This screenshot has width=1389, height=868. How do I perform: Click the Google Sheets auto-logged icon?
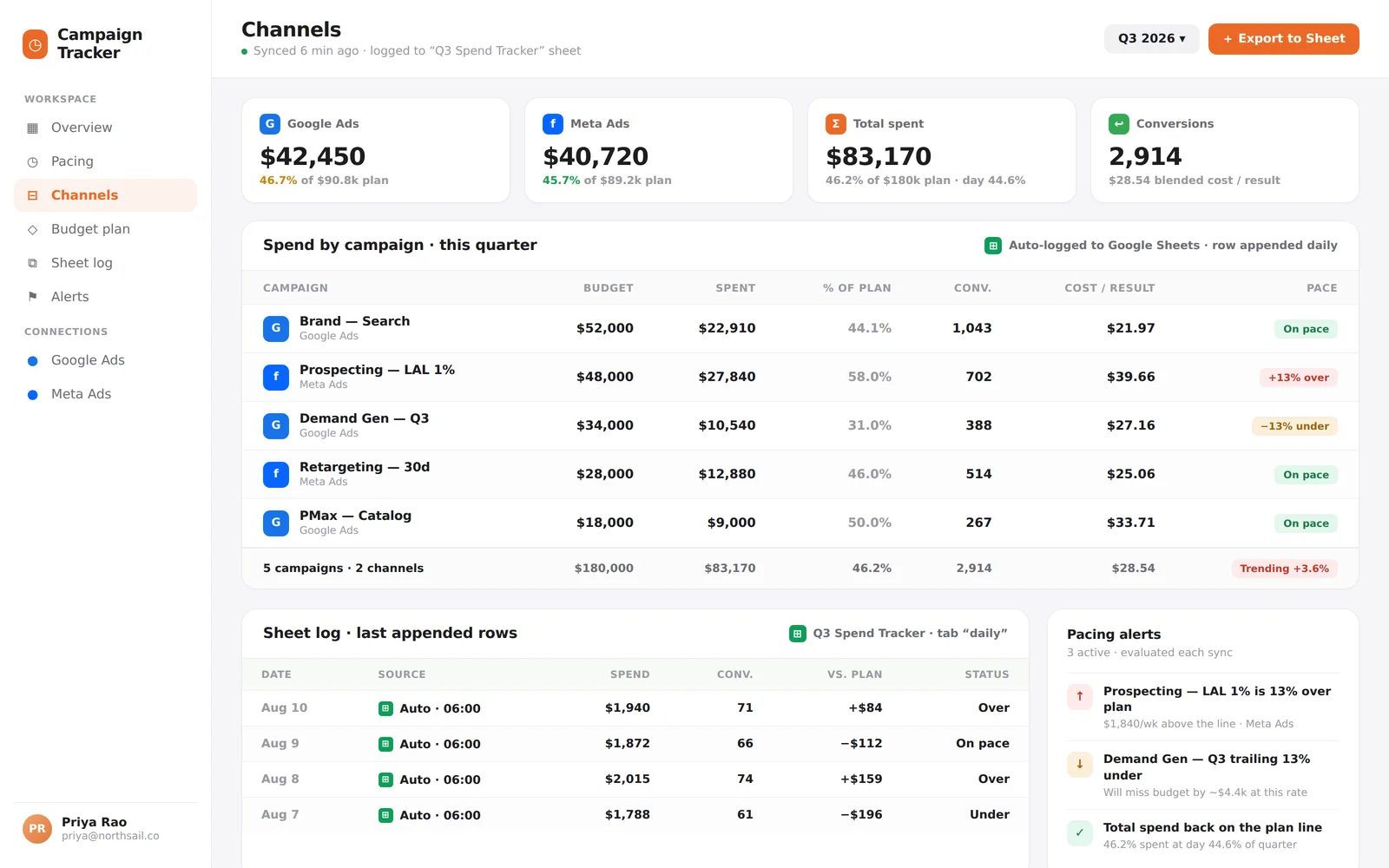[993, 246]
